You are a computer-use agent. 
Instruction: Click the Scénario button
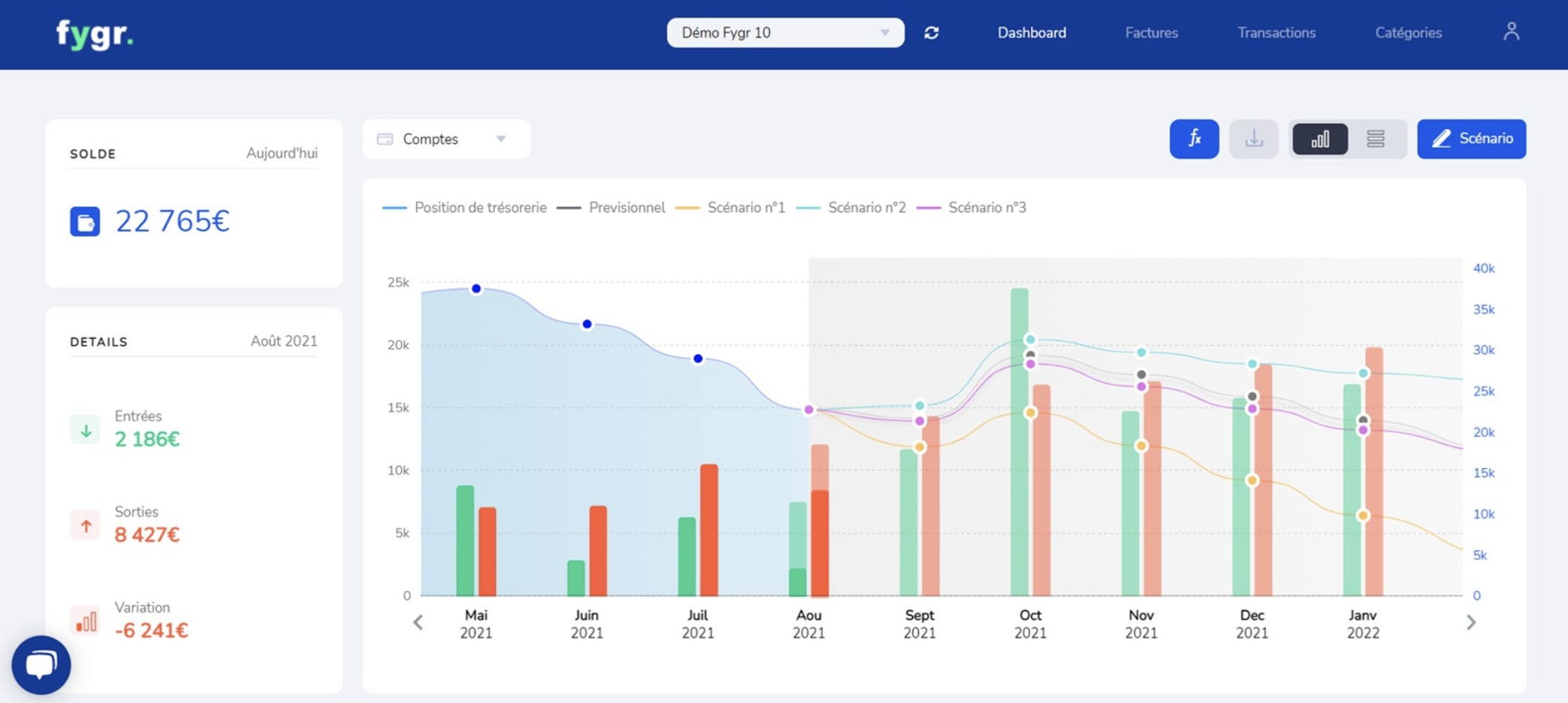click(1471, 139)
